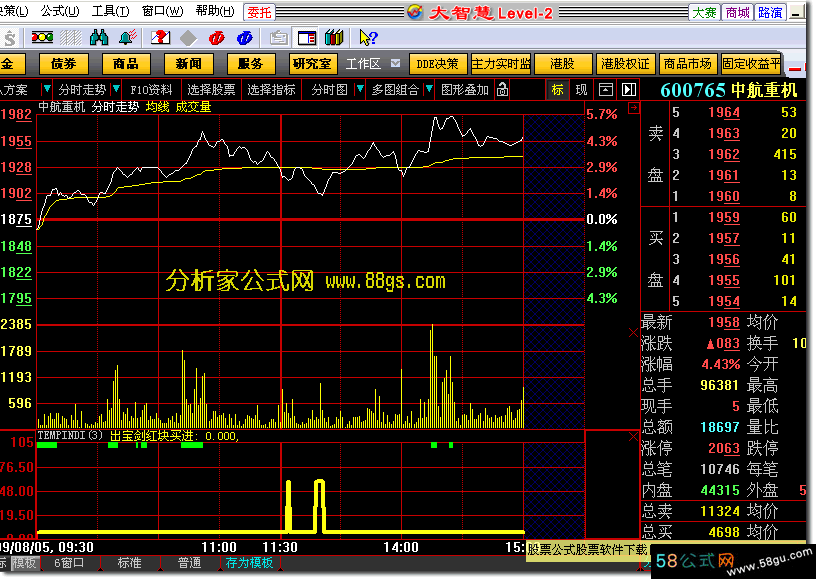Image resolution: width=816 pixels, height=579 pixels.
Task: Select the 港股权证 warrants tab
Action: click(625, 64)
